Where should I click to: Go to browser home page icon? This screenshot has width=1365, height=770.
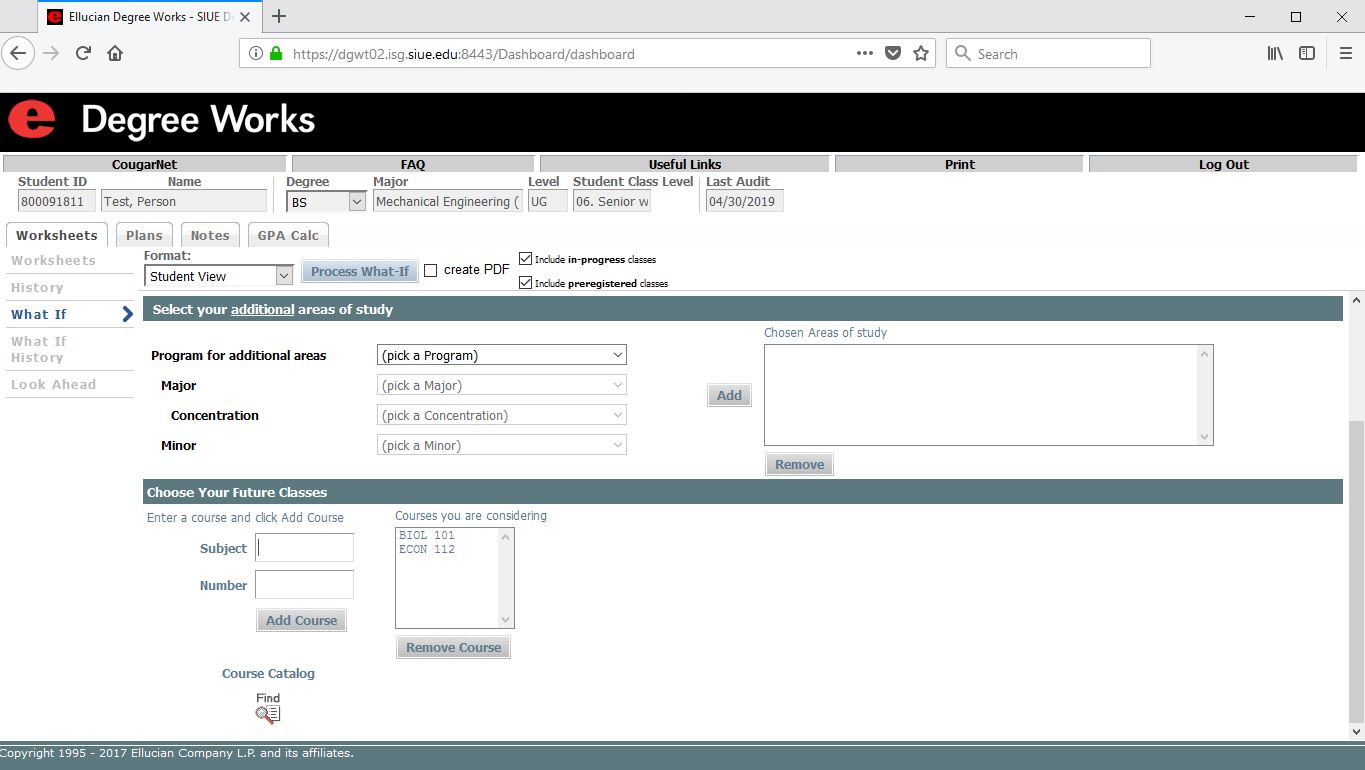pos(115,54)
